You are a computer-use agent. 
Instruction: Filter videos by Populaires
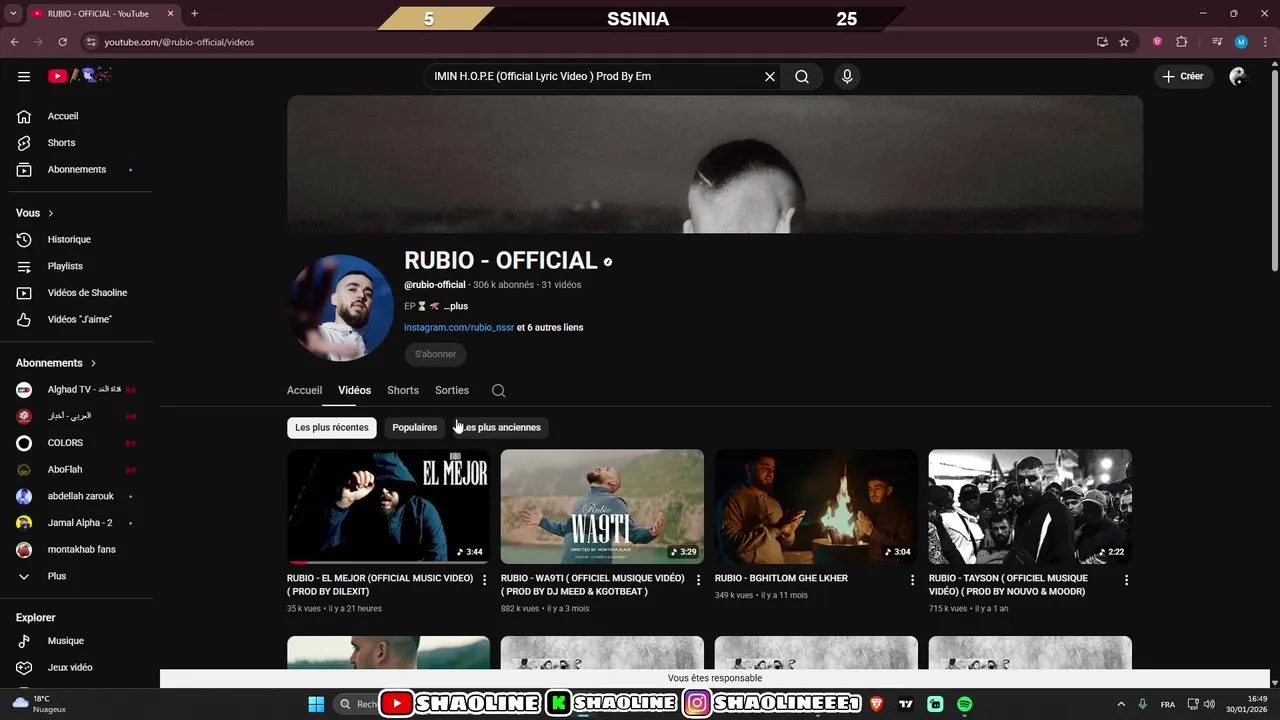tap(415, 428)
